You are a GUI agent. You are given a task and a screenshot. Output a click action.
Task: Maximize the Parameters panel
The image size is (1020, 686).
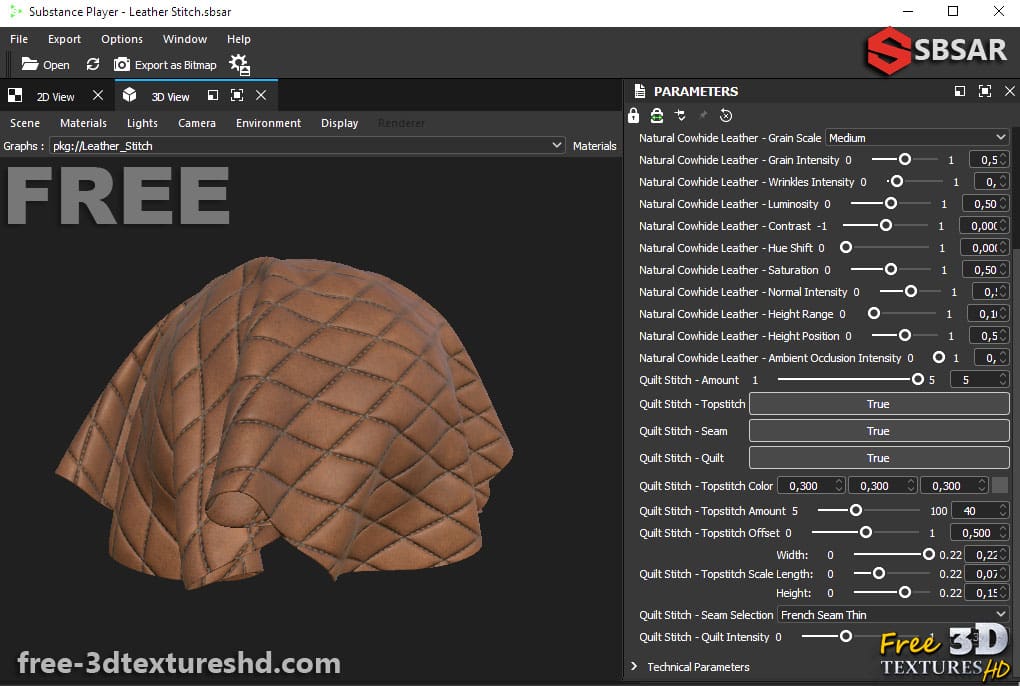click(x=985, y=91)
